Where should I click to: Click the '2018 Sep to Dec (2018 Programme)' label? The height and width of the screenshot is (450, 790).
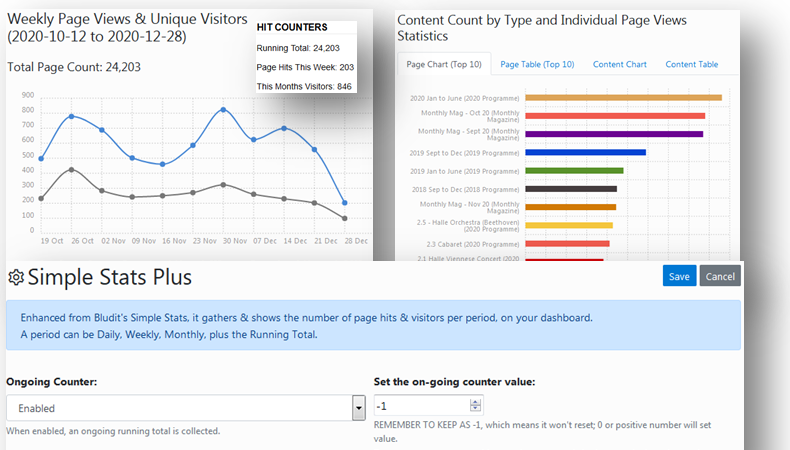pyautogui.click(x=465, y=189)
